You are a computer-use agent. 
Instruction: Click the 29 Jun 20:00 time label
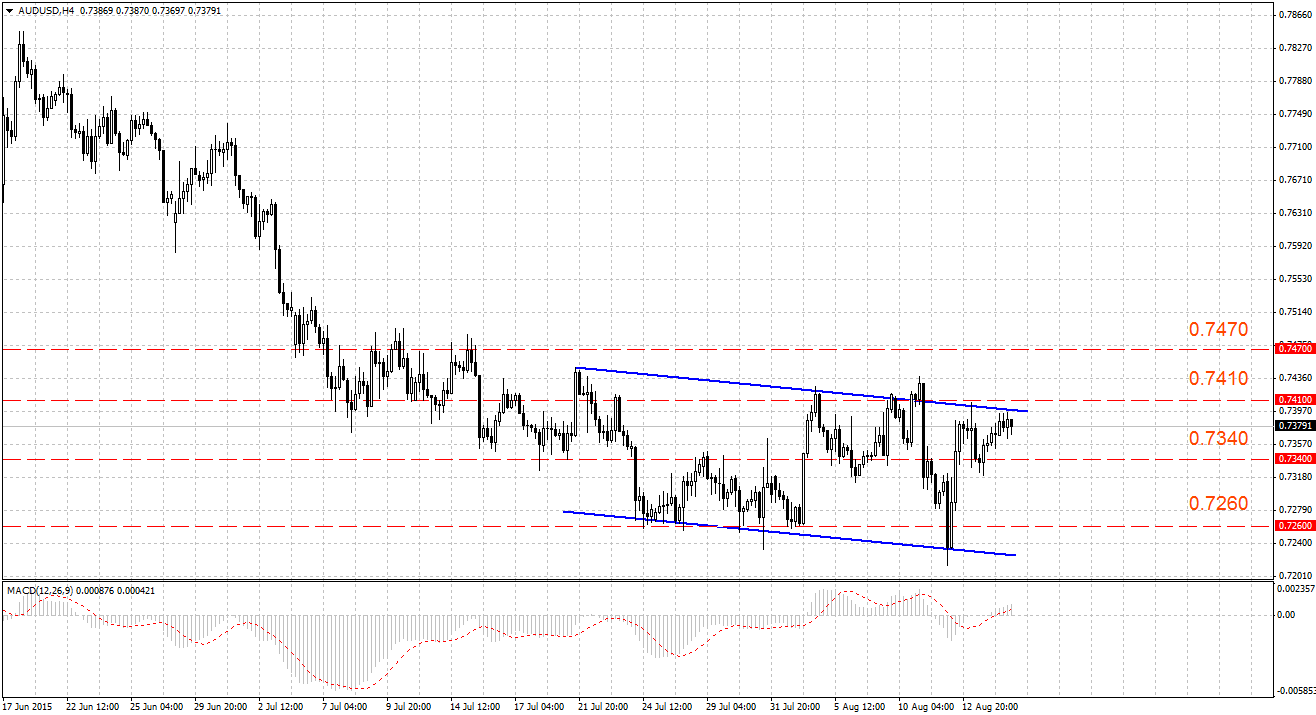click(222, 707)
